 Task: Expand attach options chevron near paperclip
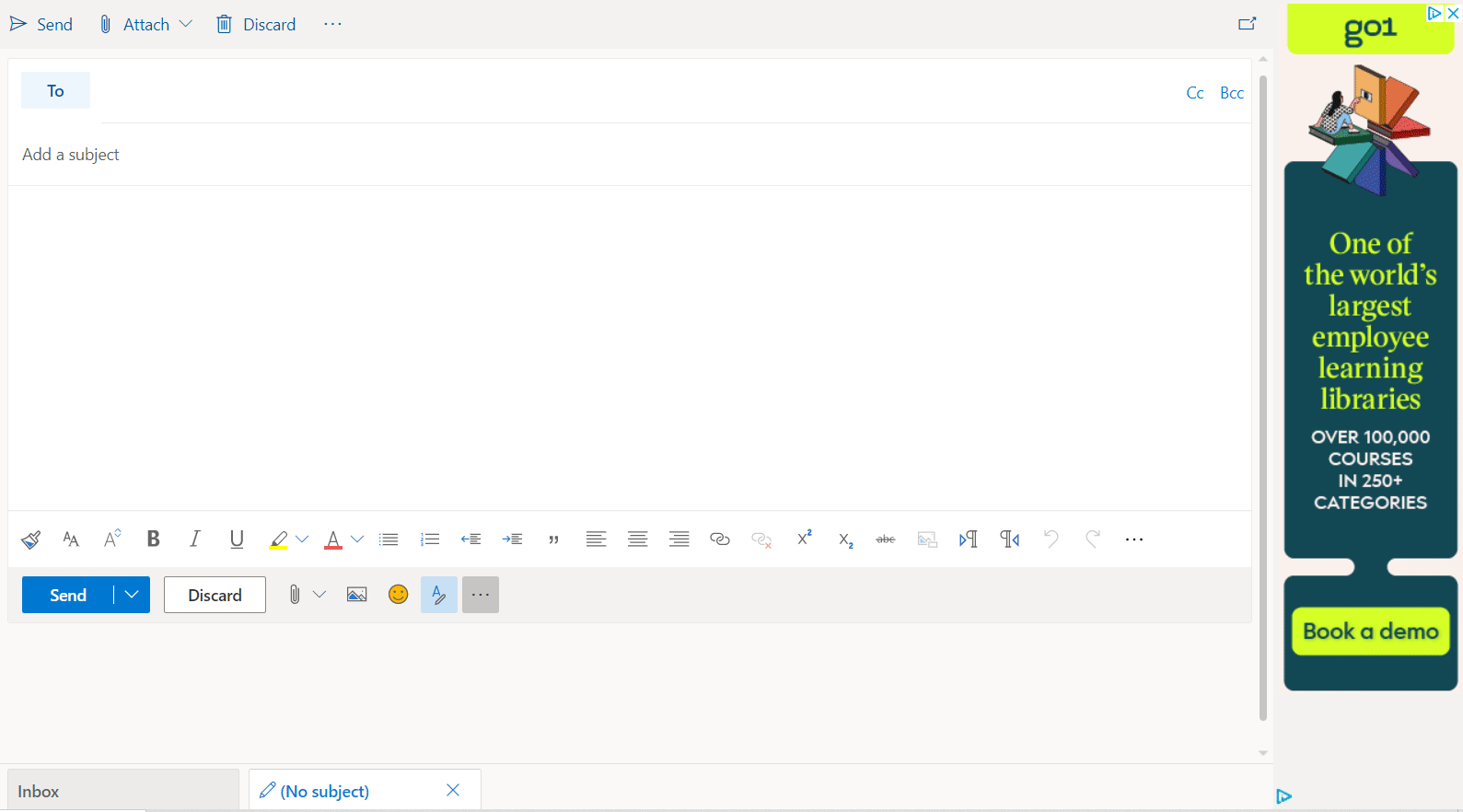(x=319, y=595)
